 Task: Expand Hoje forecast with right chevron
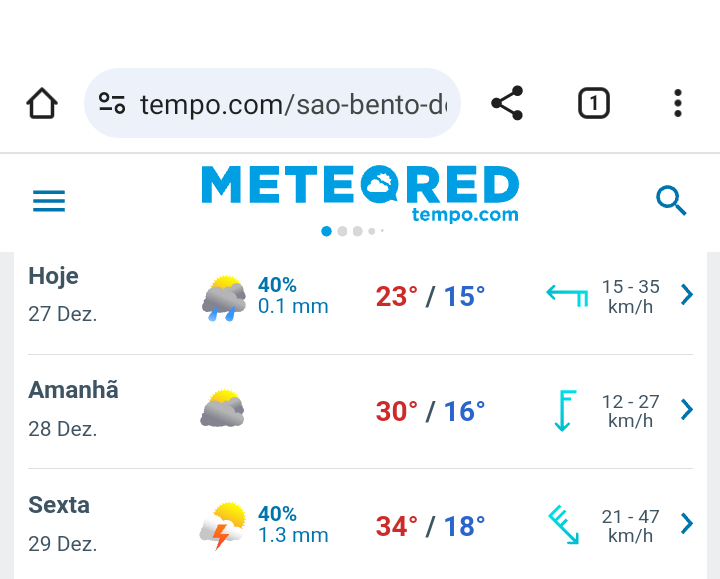click(x=687, y=294)
